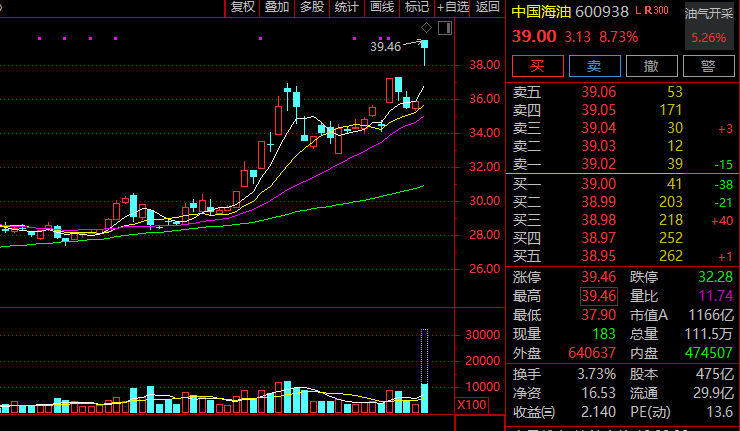Click the 警 (alert) button
Screen dimensions: 740x431
(x=708, y=66)
